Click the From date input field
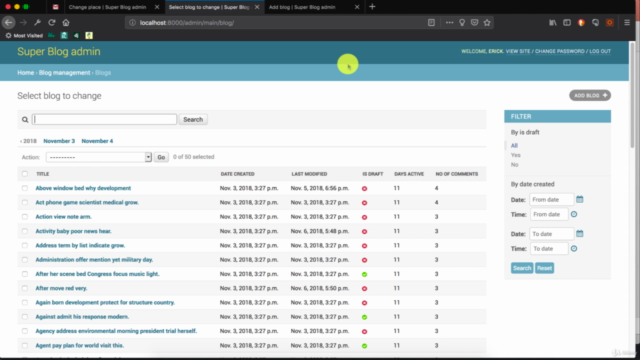Image resolution: width=640 pixels, height=360 pixels. (551, 200)
